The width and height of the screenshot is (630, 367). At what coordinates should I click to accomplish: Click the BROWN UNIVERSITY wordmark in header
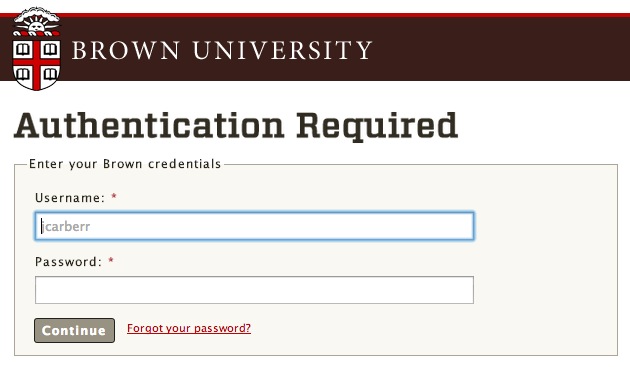[222, 50]
